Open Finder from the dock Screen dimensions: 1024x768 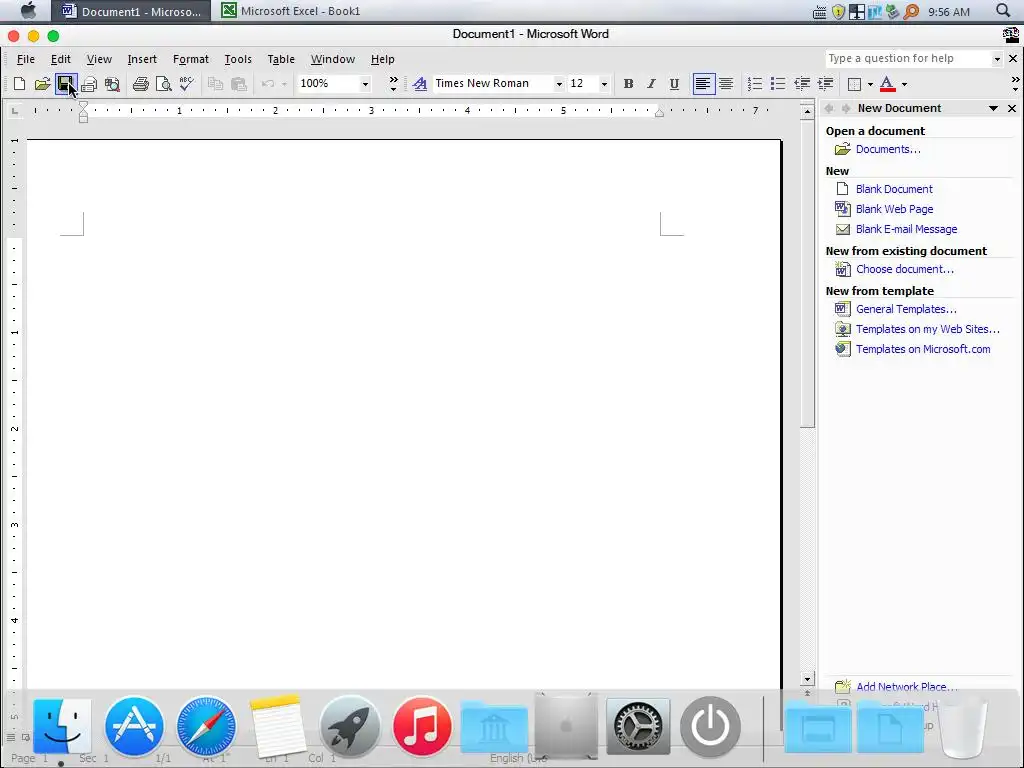62,726
